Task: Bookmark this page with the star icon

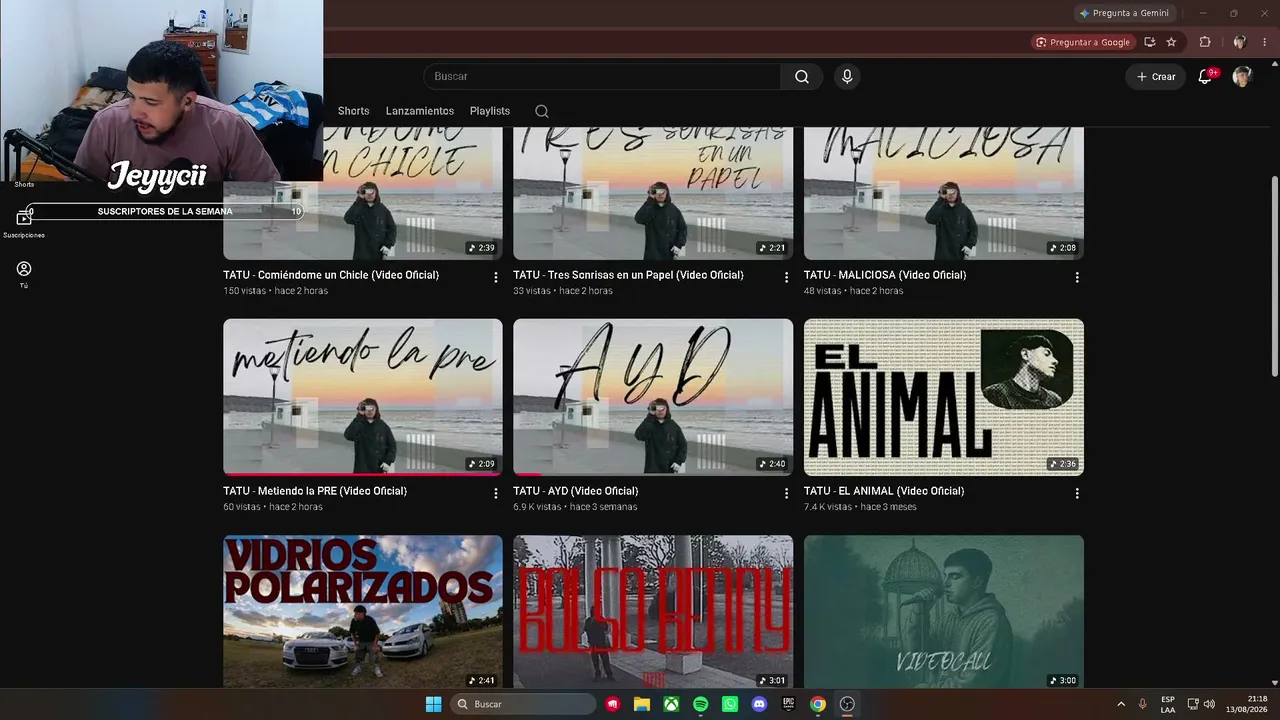Action: pyautogui.click(x=1171, y=42)
